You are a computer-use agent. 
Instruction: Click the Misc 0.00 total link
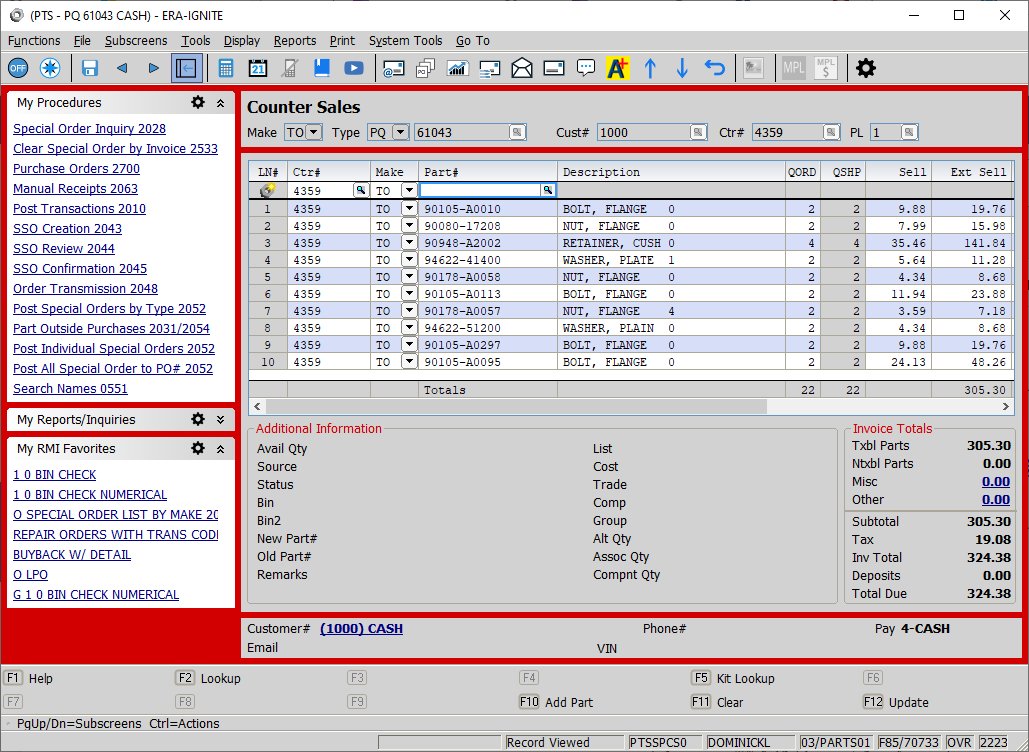(996, 482)
